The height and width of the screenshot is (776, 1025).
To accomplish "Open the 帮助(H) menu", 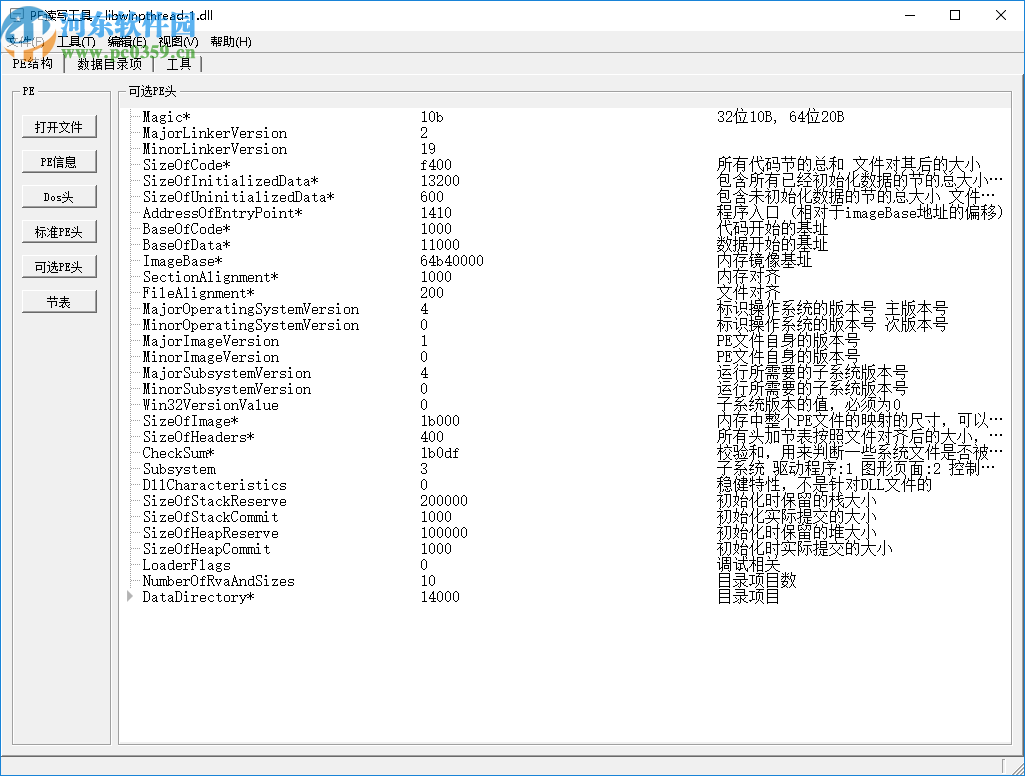I will click(231, 42).
